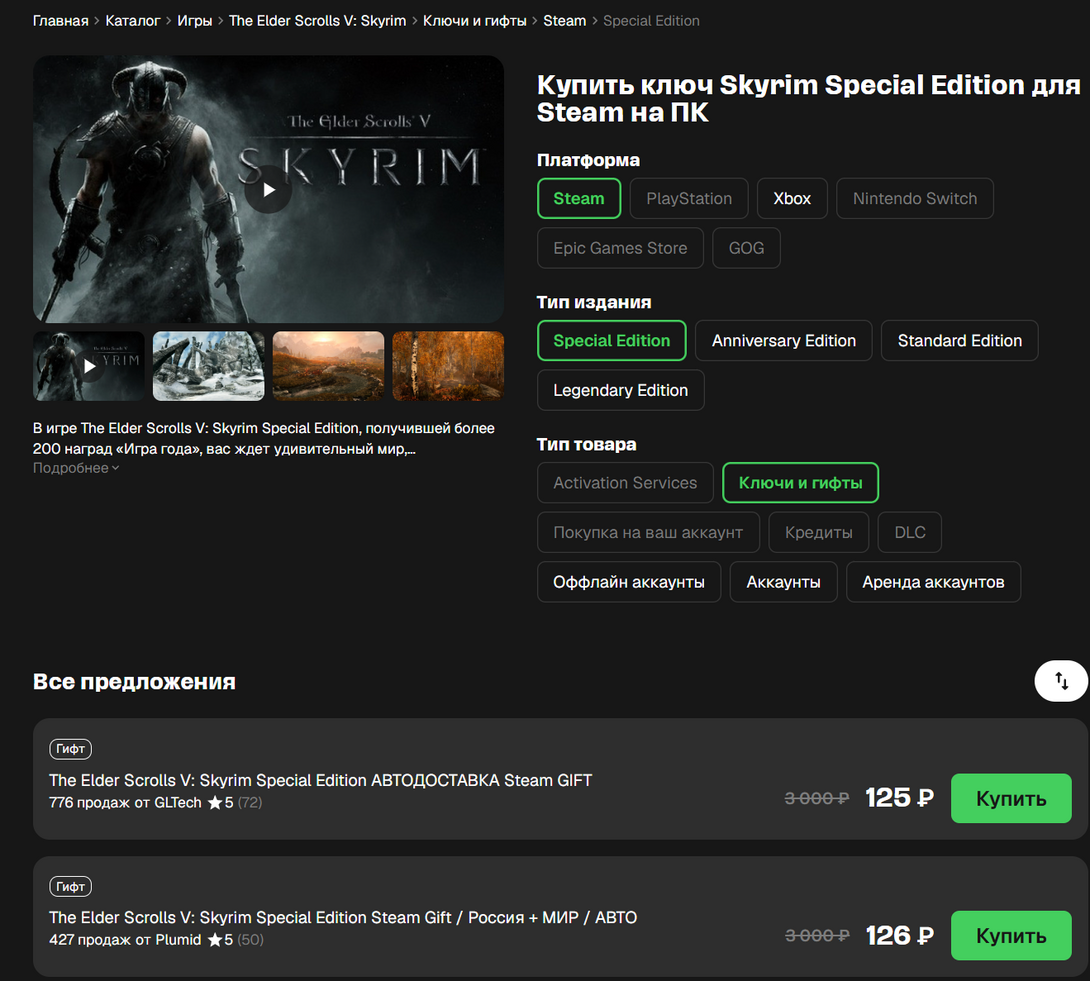Select the Xbox platform option
This screenshot has width=1090, height=981.
pos(792,199)
